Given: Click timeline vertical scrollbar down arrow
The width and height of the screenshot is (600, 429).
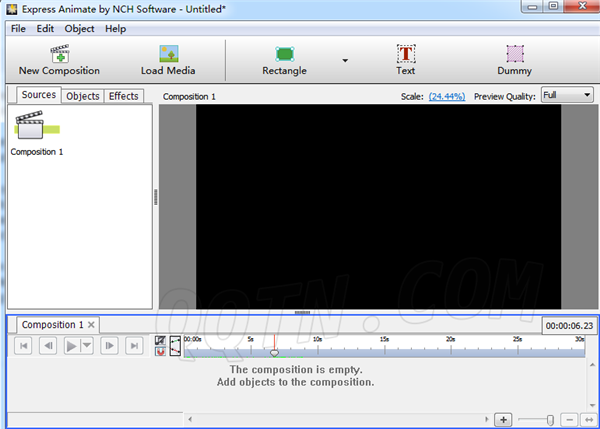Looking at the screenshot, I should coord(592,406).
